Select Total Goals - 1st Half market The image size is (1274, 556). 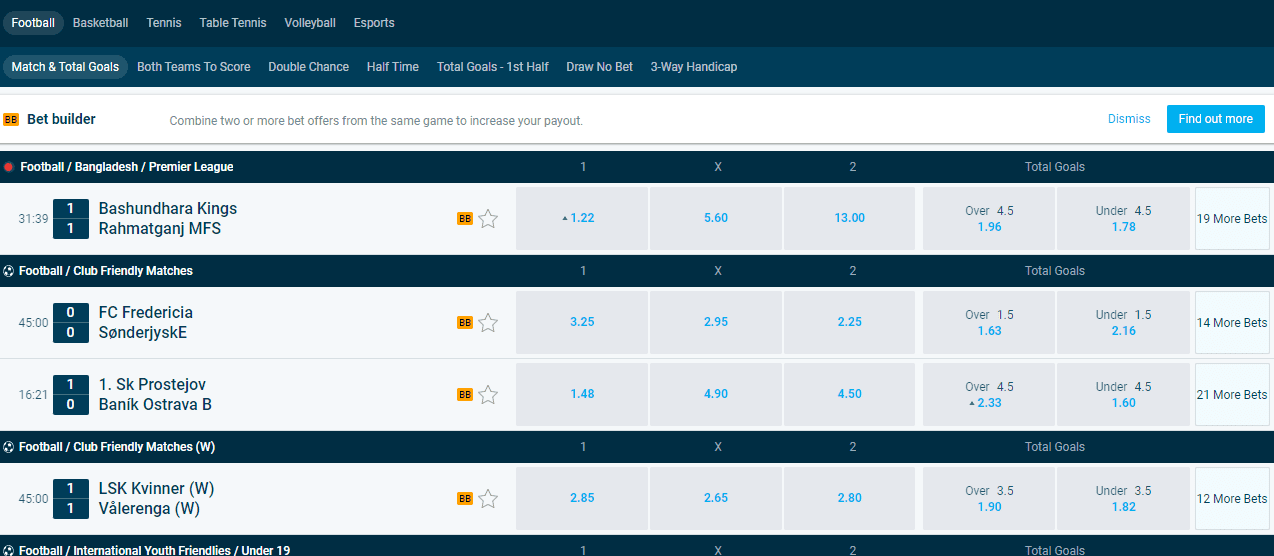click(493, 67)
